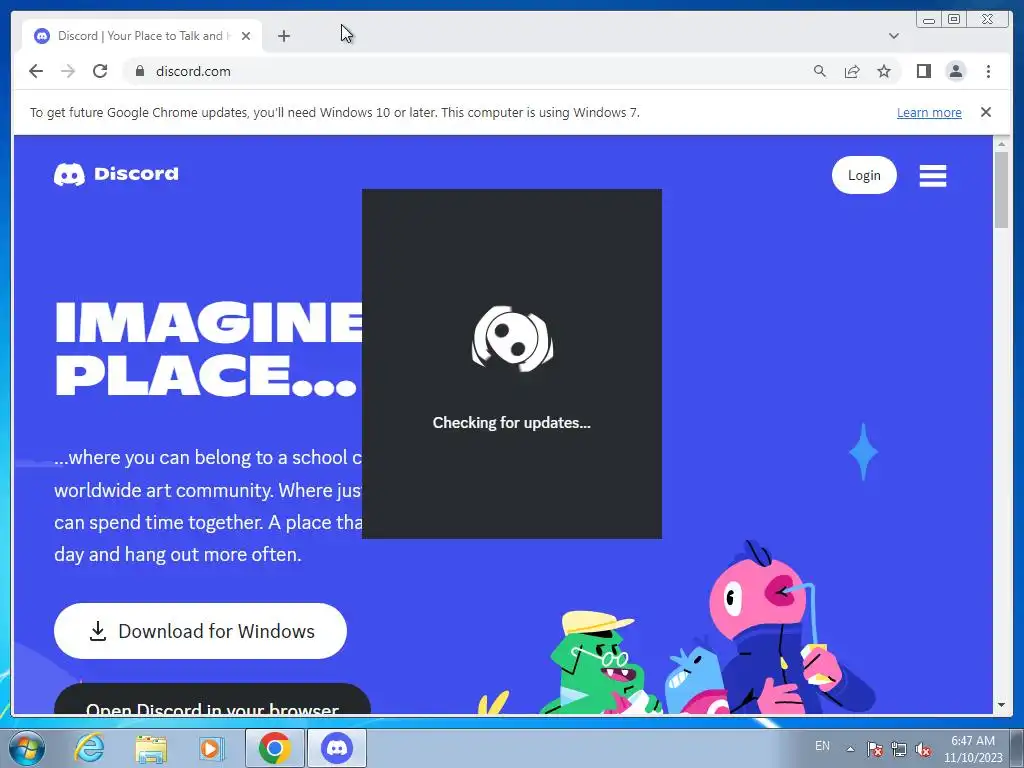This screenshot has width=1024, height=768.
Task: Open the Action Center flag icon
Action: click(875, 749)
